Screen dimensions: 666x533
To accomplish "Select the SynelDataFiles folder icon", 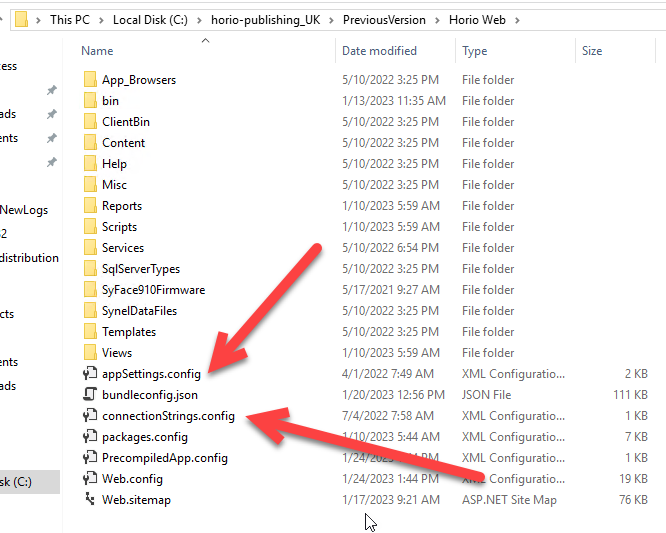I will click(x=90, y=311).
